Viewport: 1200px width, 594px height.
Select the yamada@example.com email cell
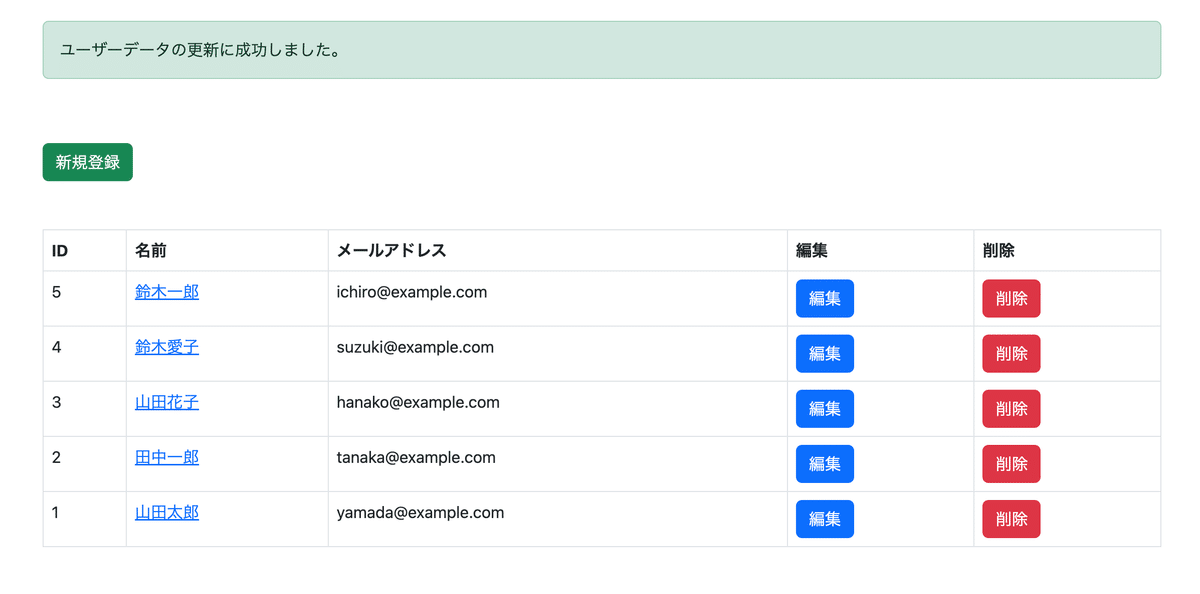pos(558,518)
